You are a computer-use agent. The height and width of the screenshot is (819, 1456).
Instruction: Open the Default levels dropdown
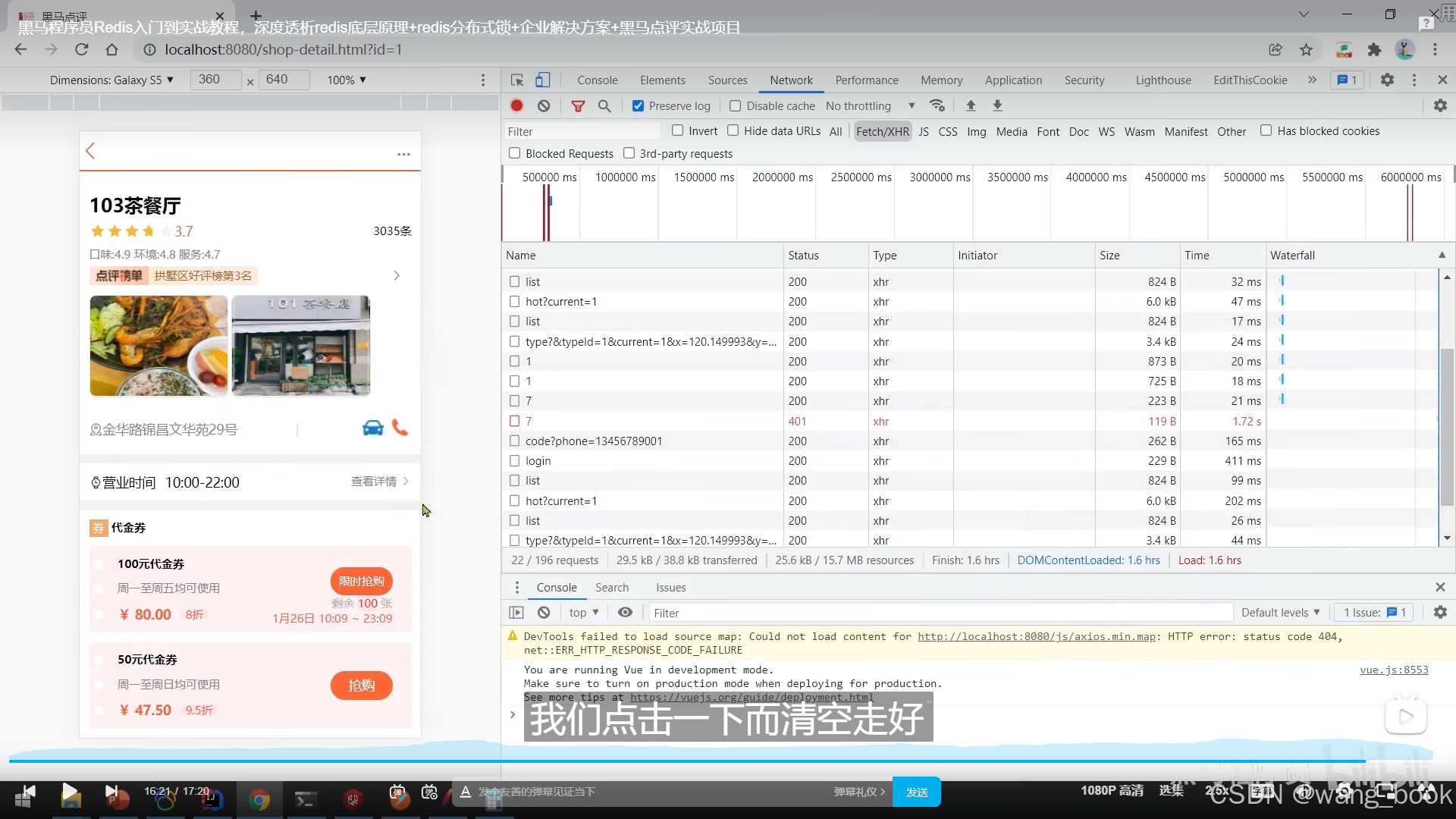click(1280, 612)
